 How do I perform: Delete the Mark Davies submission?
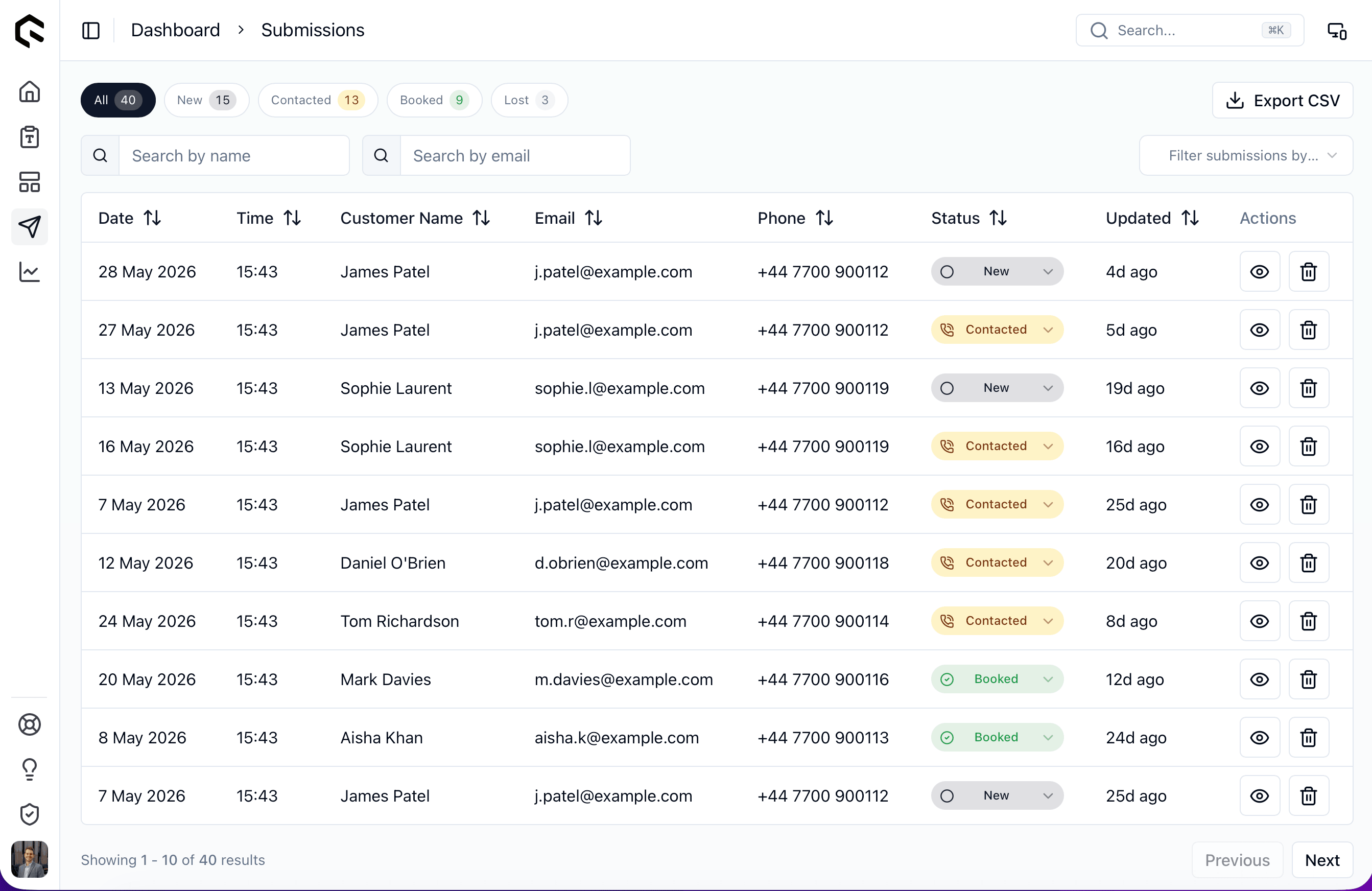pyautogui.click(x=1309, y=679)
